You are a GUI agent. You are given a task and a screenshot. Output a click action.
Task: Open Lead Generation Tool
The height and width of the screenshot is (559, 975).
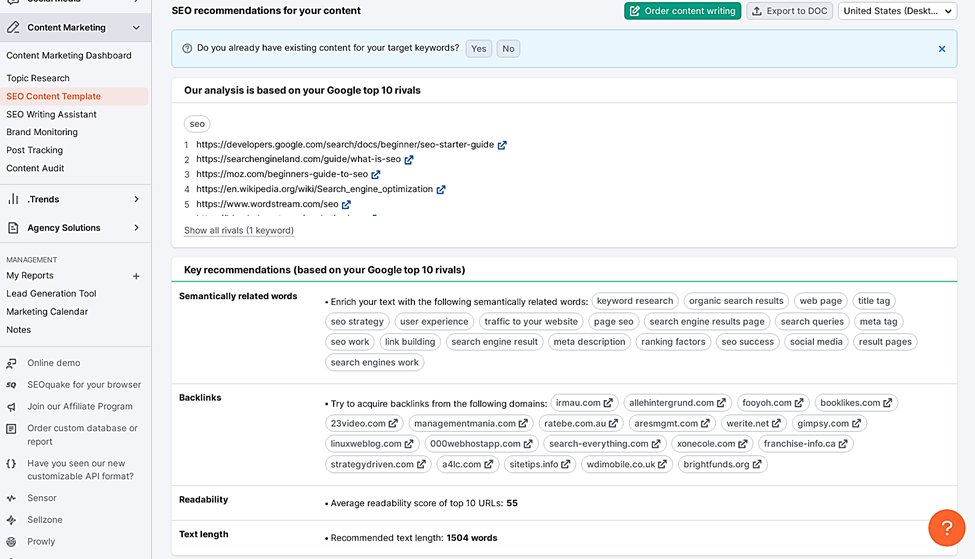pyautogui.click(x=52, y=293)
